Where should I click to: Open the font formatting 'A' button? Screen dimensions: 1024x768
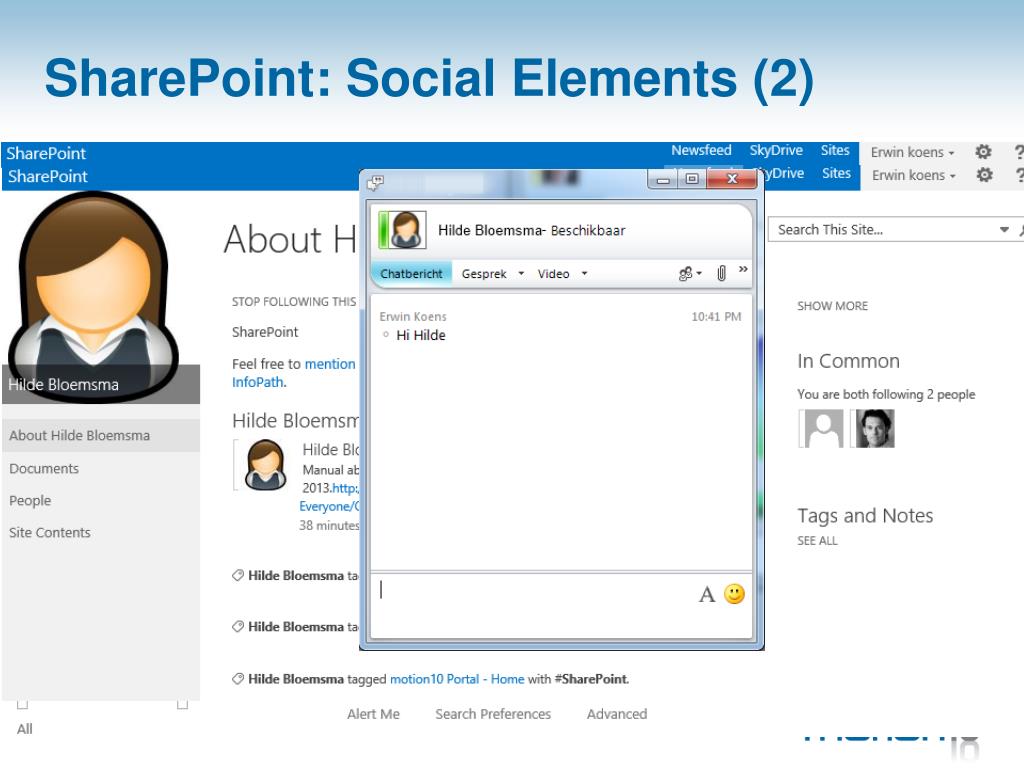(x=707, y=595)
